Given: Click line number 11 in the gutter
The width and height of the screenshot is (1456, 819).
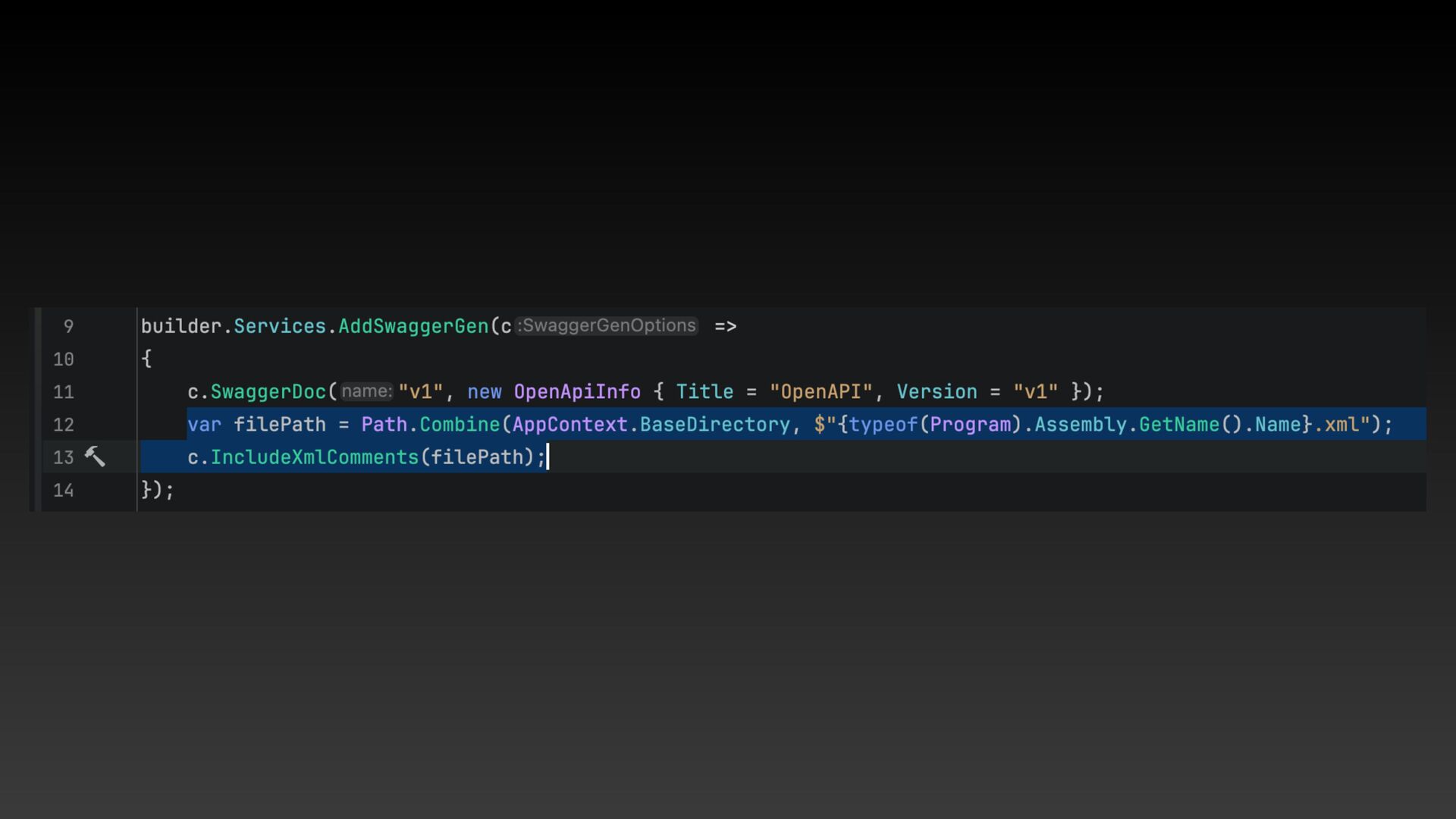Looking at the screenshot, I should (64, 392).
